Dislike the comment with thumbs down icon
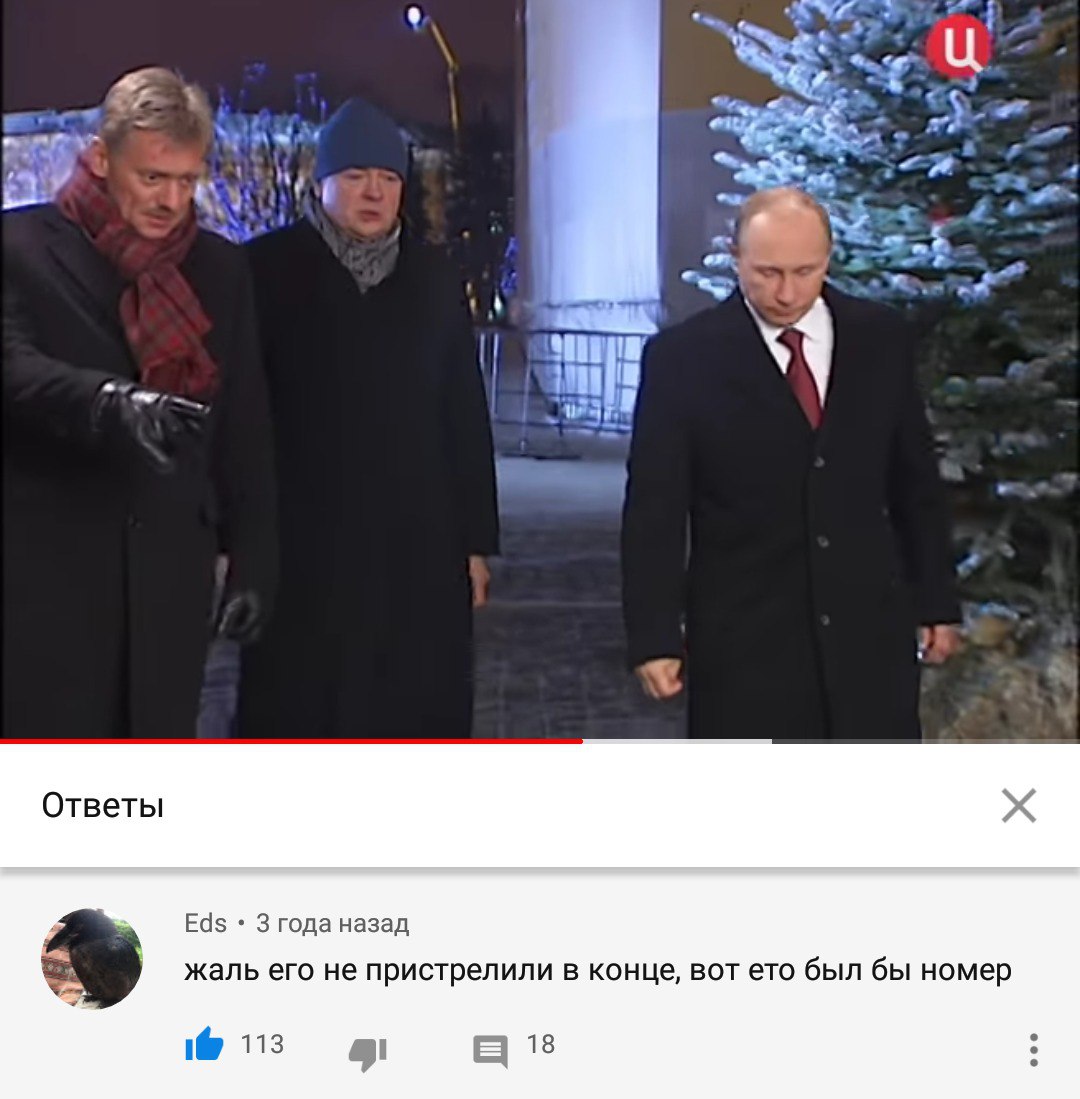The height and width of the screenshot is (1099, 1080). coord(368,1053)
